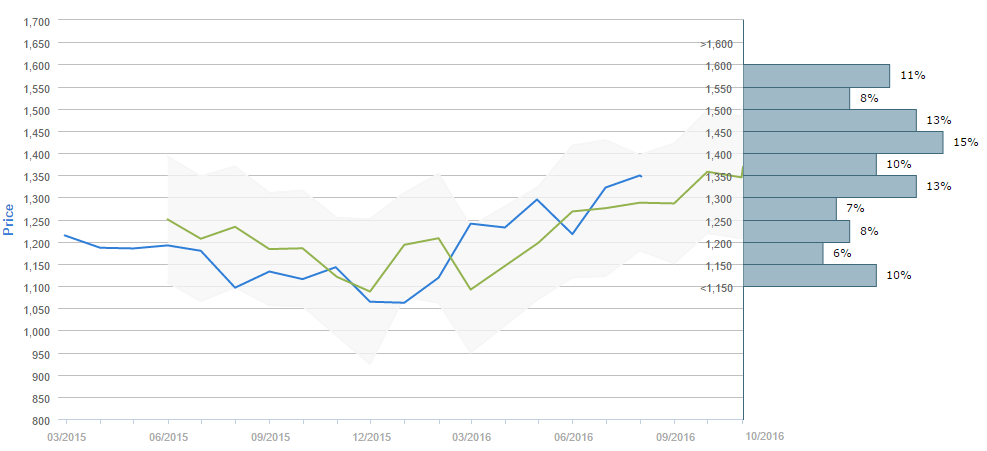Select the 06/2016 date label
Screen dimensions: 987x451
point(574,437)
